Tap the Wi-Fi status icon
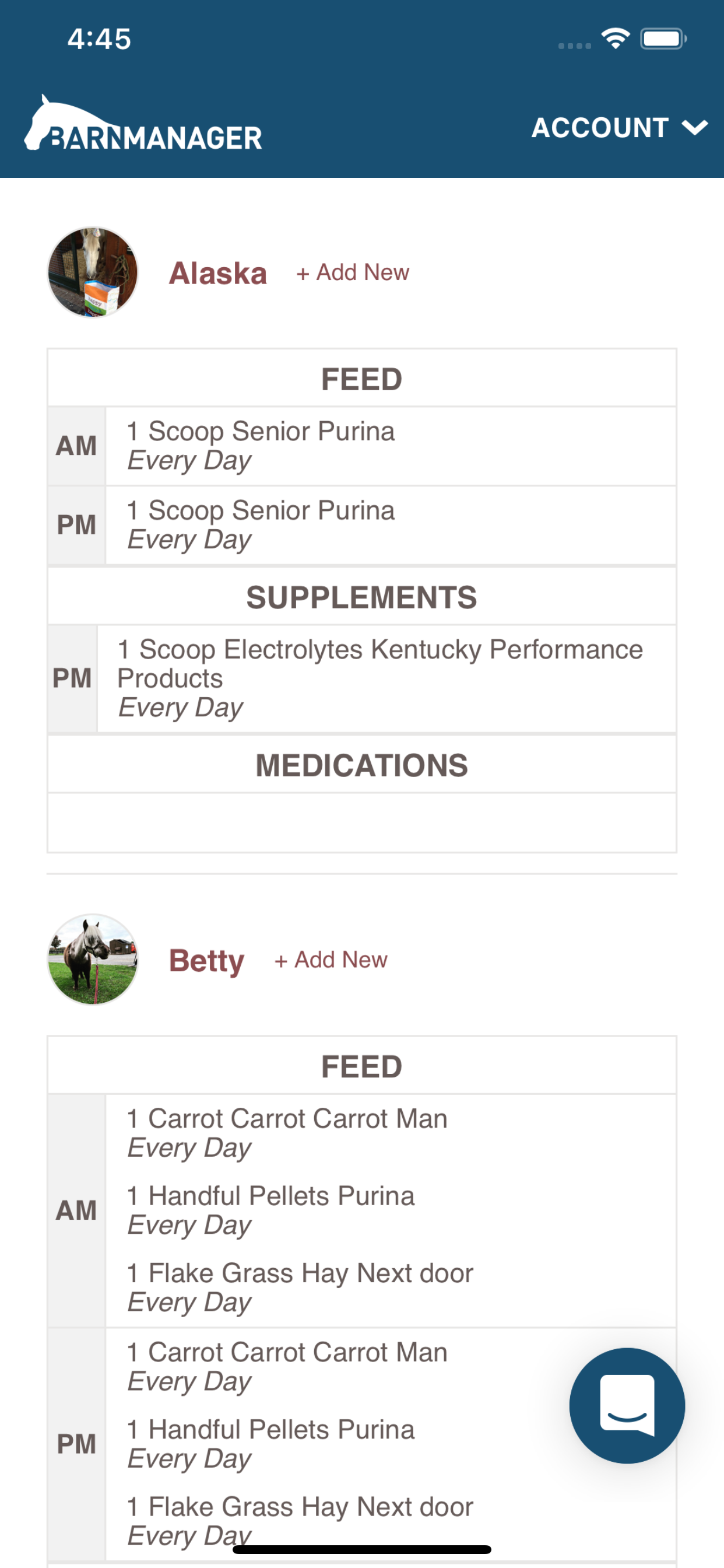The height and width of the screenshot is (1568, 724). [616, 38]
